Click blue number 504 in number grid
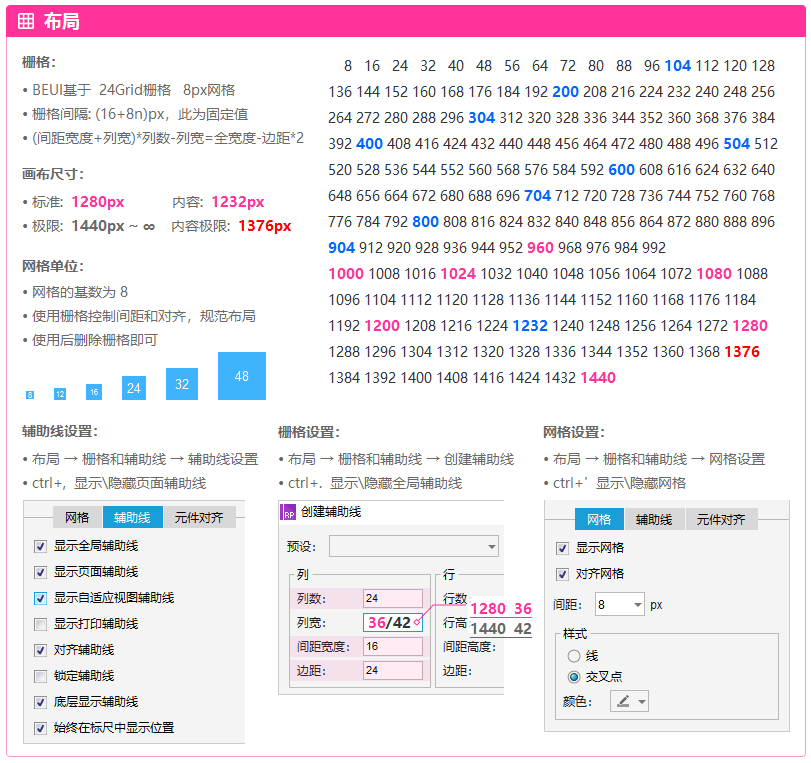811x763 pixels. [737, 143]
